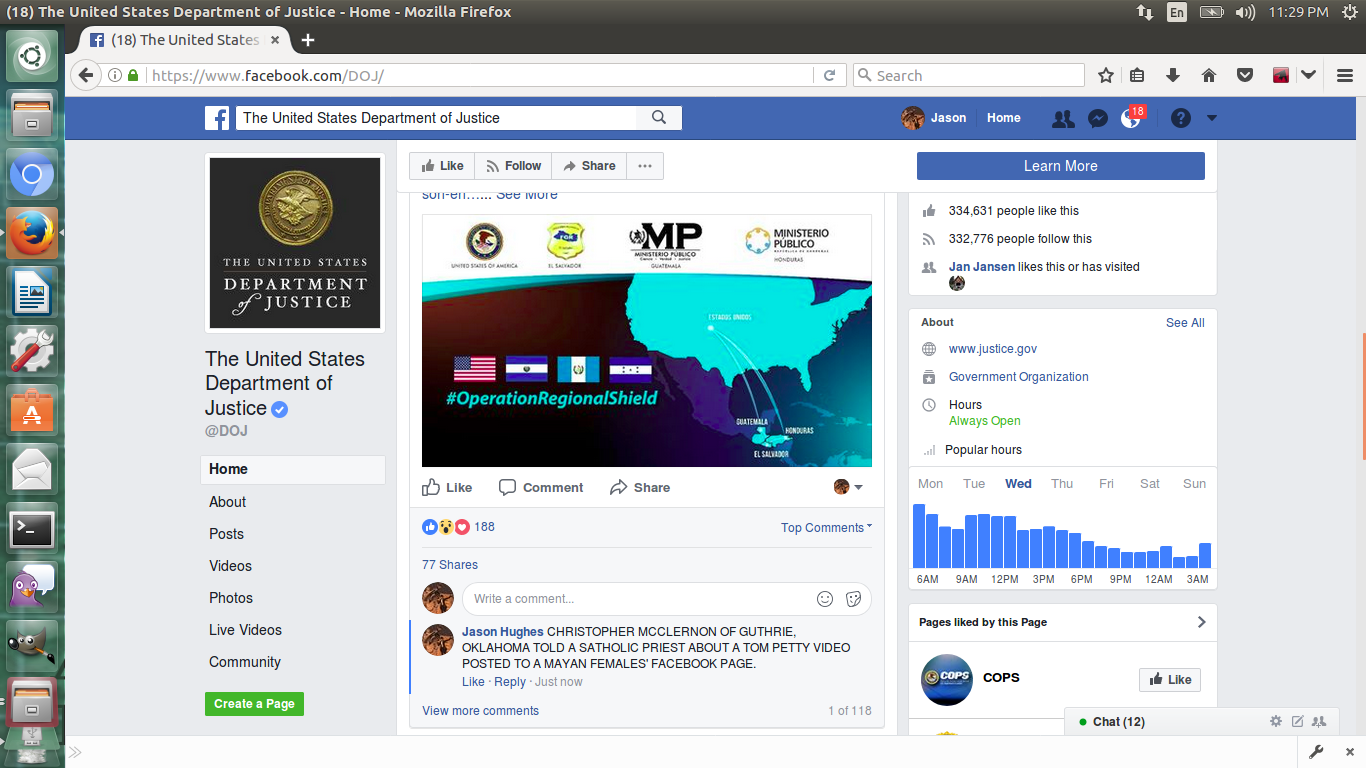The image size is (1366, 768).
Task: Click See More on post text
Action: coord(527,195)
